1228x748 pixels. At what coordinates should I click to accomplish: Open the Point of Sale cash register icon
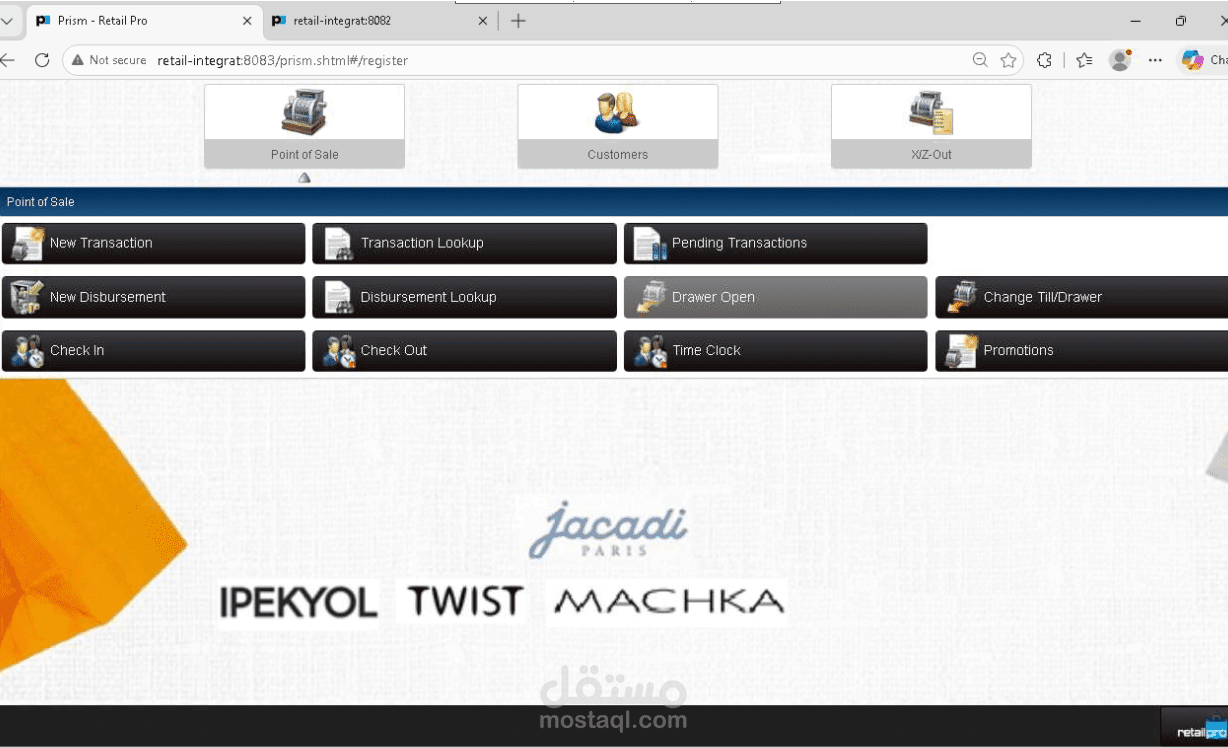click(x=304, y=112)
